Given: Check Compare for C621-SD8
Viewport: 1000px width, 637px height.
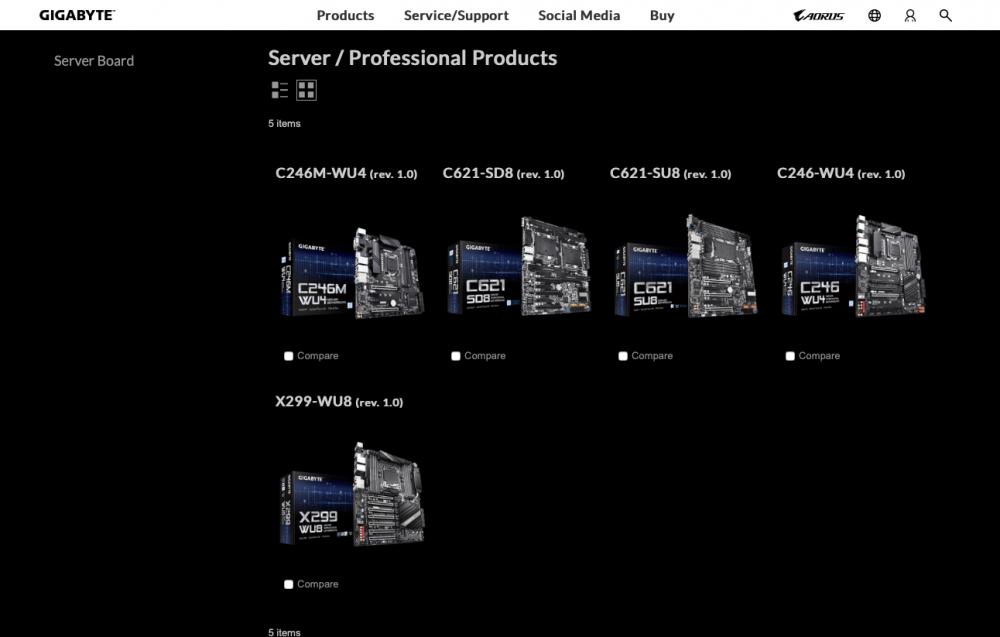Looking at the screenshot, I should pyautogui.click(x=455, y=356).
